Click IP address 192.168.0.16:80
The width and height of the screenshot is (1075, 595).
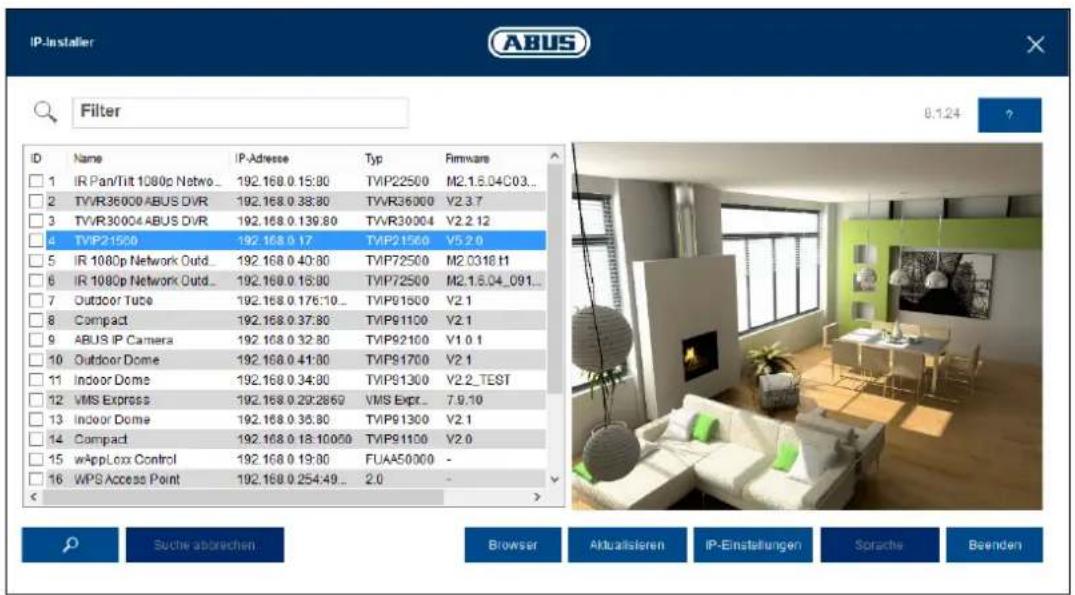pos(283,280)
